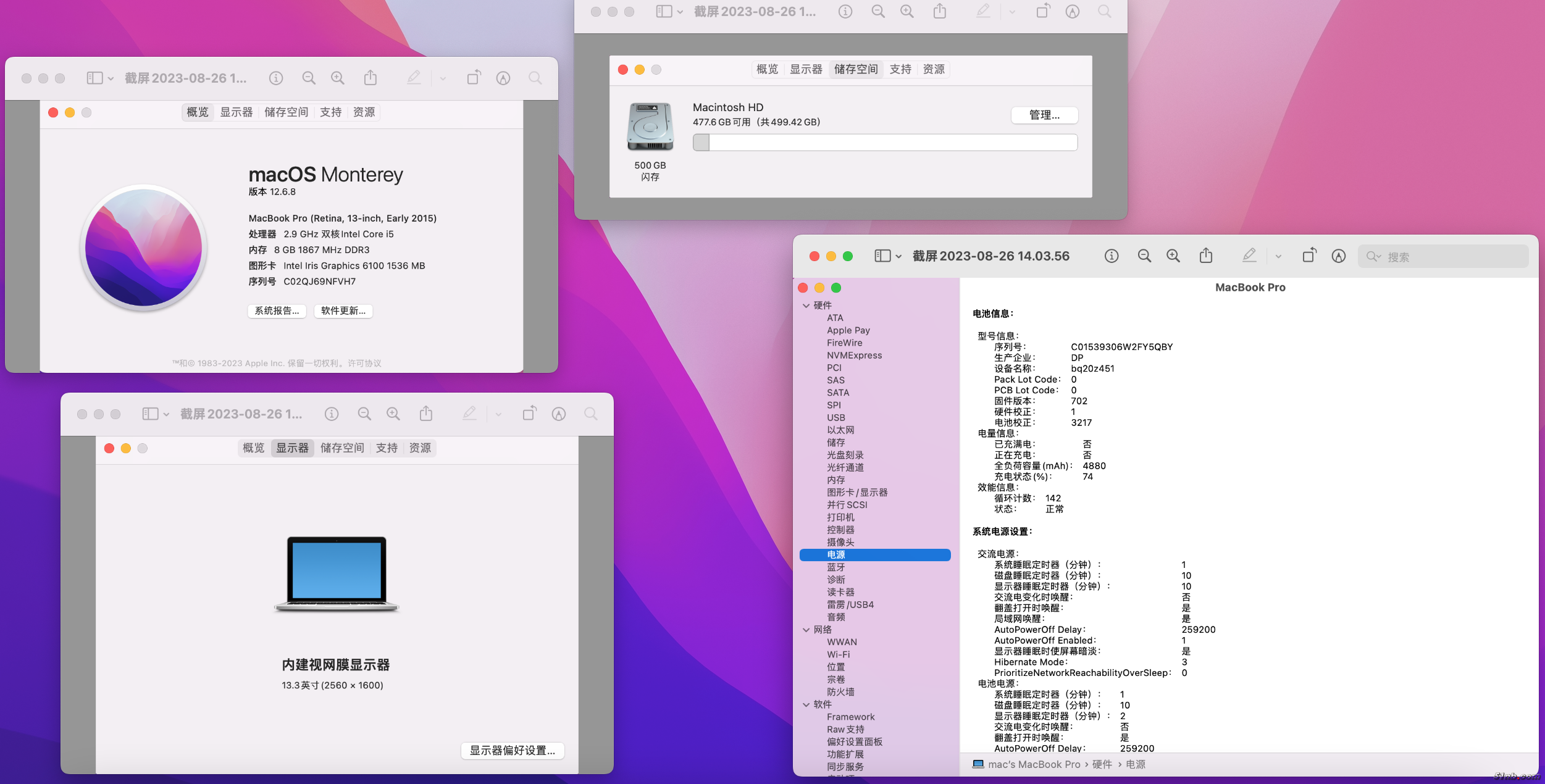The width and height of the screenshot is (1545, 784).
Task: Zoom in in the front Preview window titled 14.03.56
Action: pyautogui.click(x=1173, y=256)
